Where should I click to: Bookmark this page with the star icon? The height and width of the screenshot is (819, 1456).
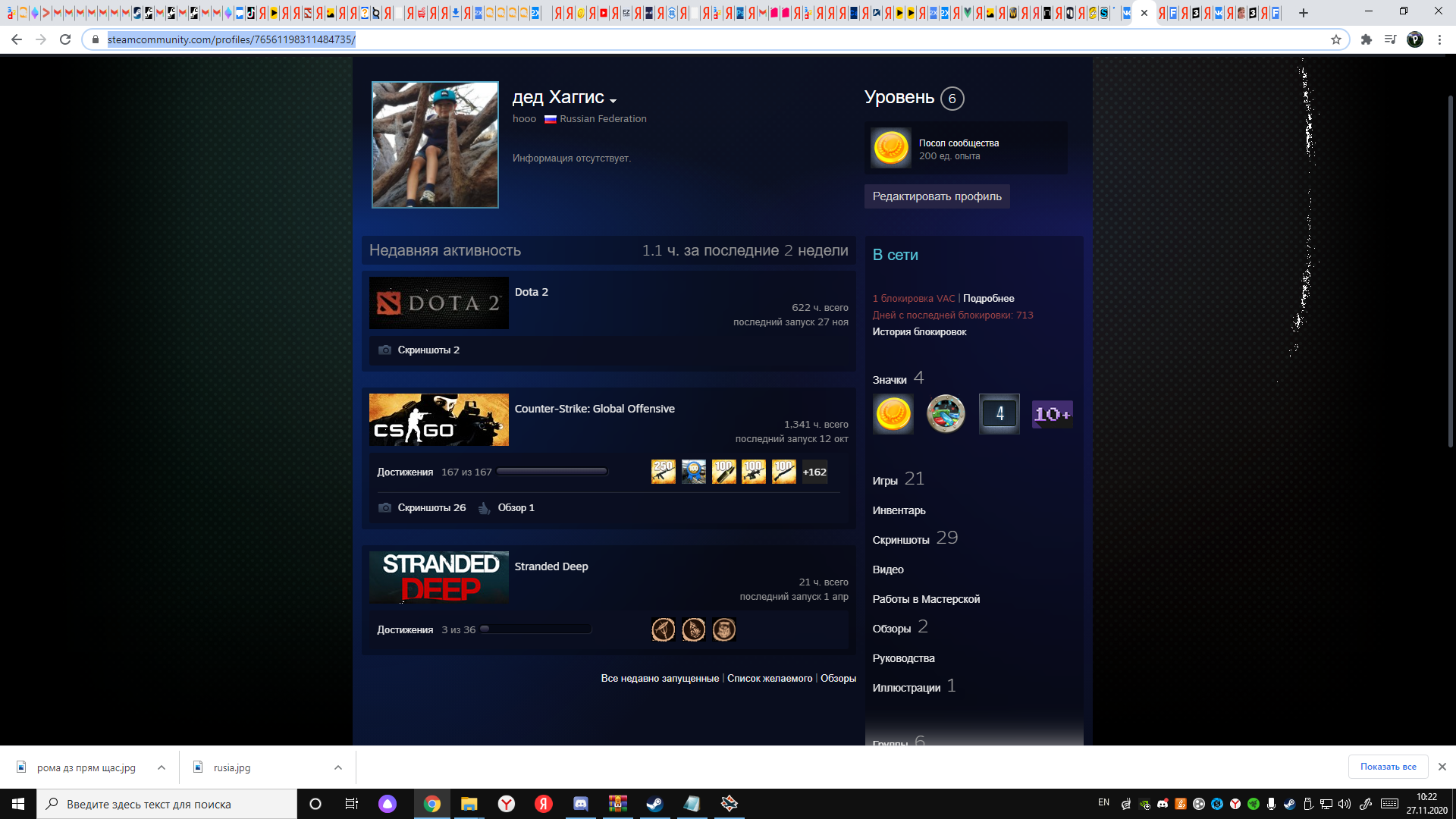pos(1335,39)
